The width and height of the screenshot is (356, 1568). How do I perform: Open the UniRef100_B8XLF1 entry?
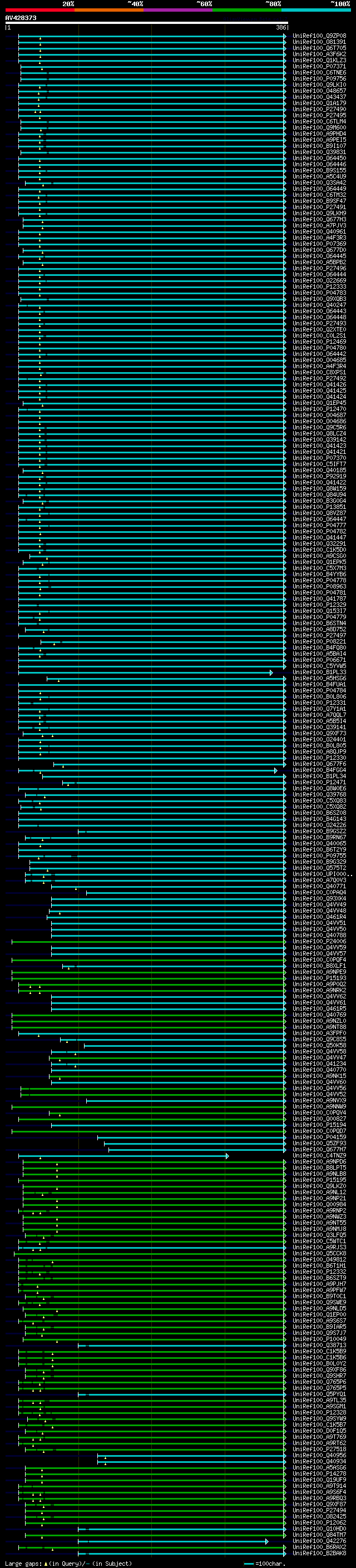319,966
